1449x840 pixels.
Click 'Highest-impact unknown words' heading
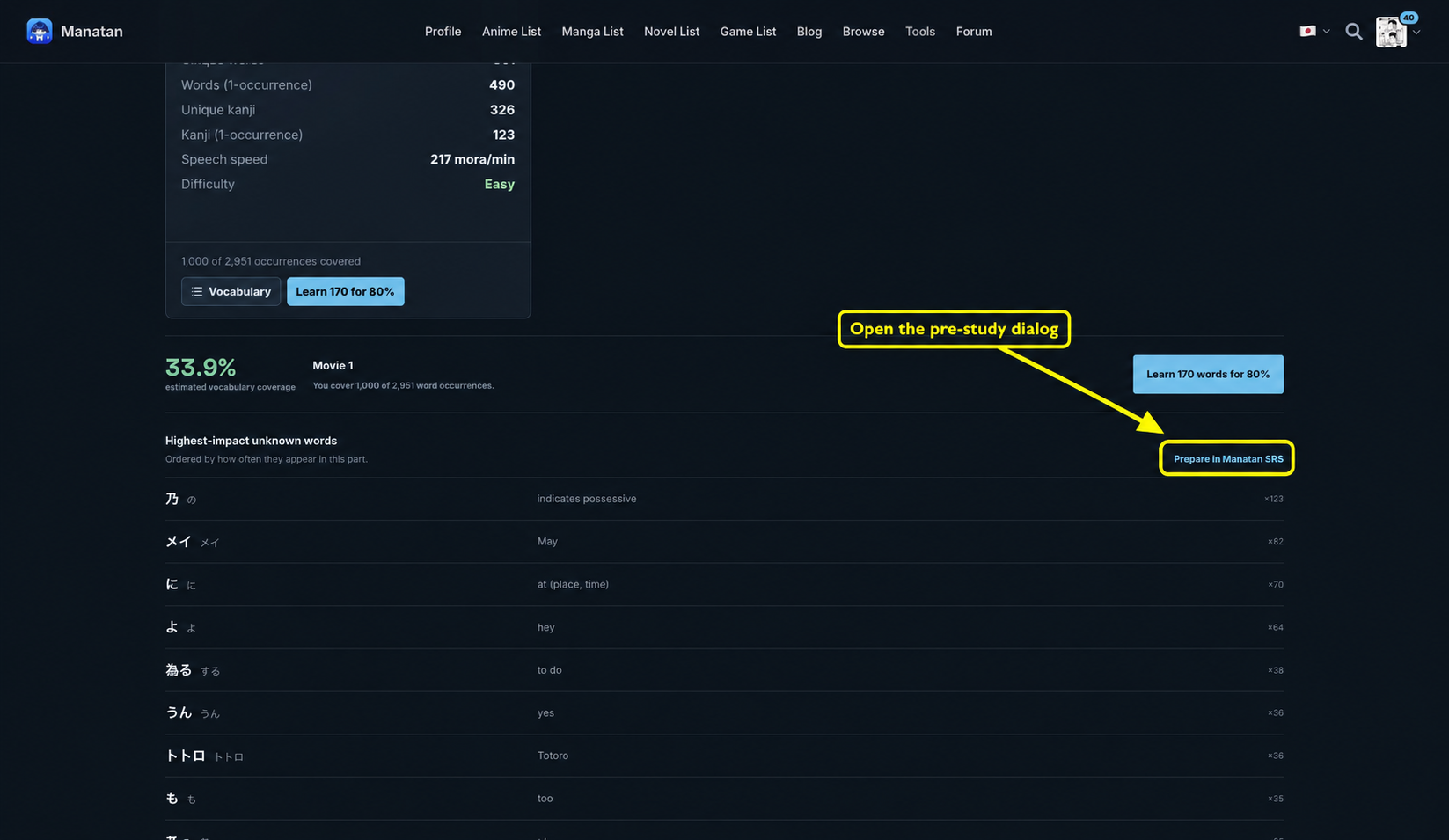[x=251, y=441]
